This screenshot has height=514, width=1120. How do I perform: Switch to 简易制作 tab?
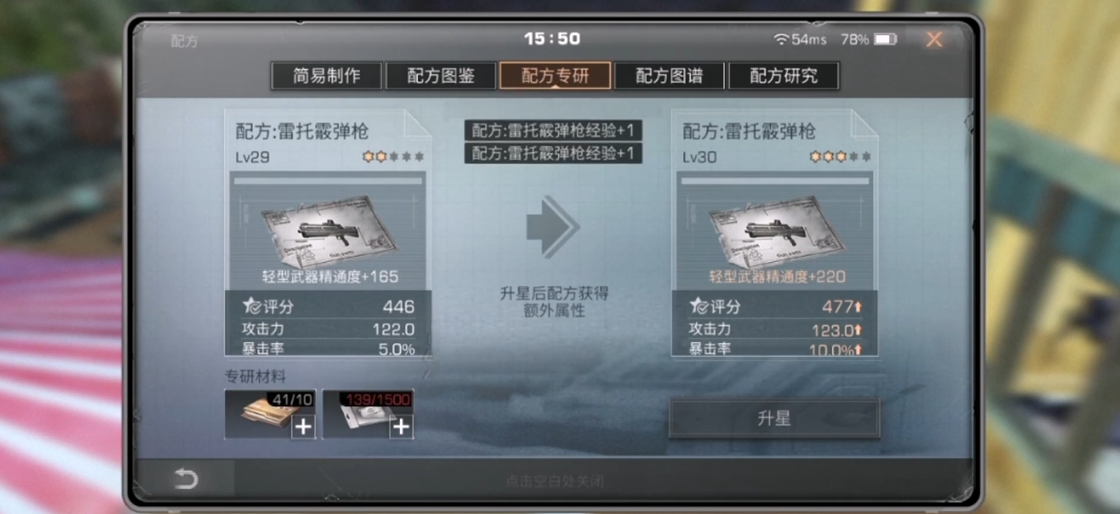(326, 76)
